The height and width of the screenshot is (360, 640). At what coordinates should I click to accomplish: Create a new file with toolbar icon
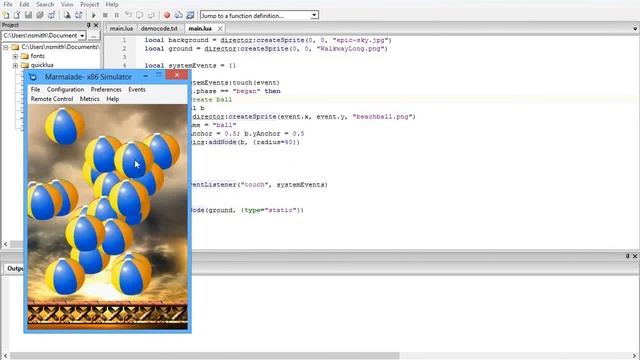click(x=6, y=16)
